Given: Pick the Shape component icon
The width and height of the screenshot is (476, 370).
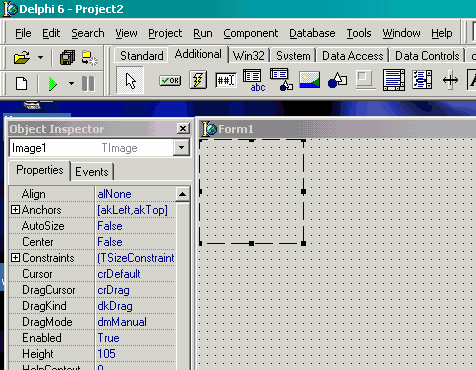Looking at the screenshot, I should pyautogui.click(x=337, y=80).
